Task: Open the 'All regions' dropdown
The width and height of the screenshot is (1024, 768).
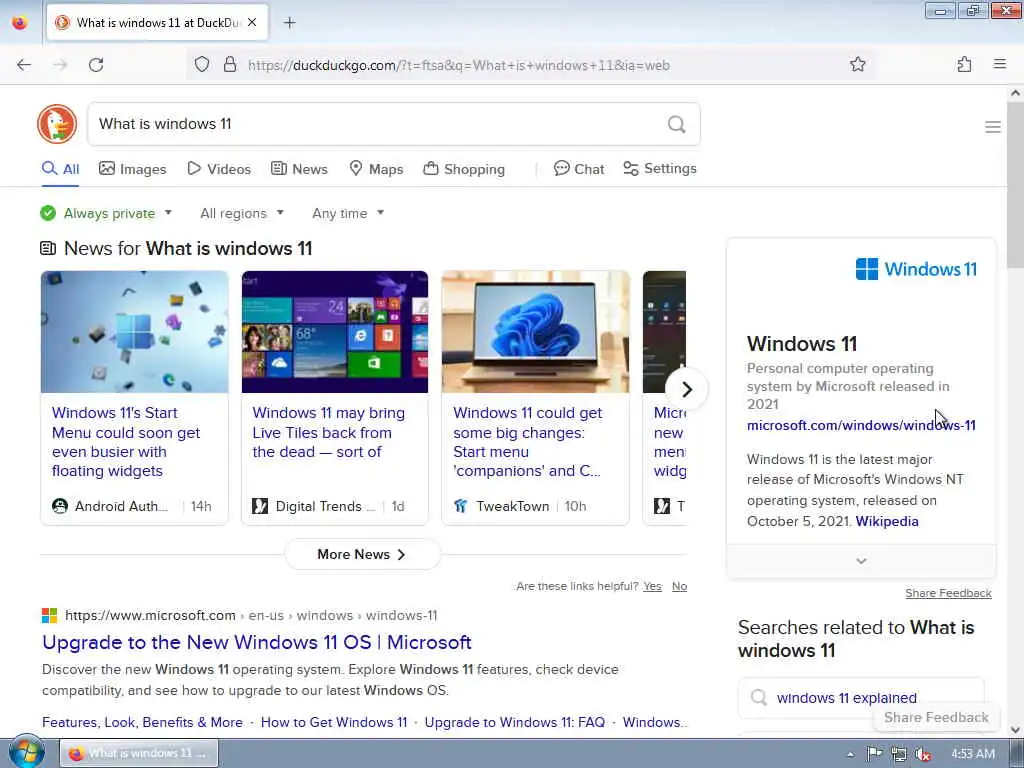Action: pyautogui.click(x=242, y=213)
